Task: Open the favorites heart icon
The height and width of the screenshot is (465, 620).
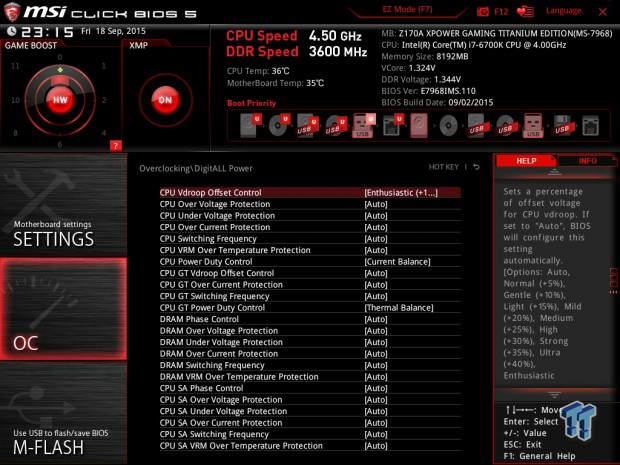Action: (525, 11)
